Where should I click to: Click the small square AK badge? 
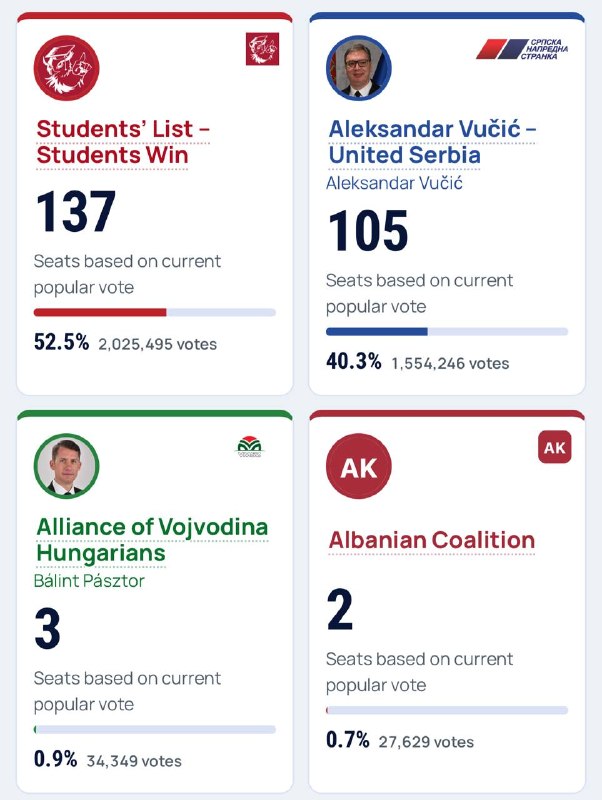tap(555, 447)
